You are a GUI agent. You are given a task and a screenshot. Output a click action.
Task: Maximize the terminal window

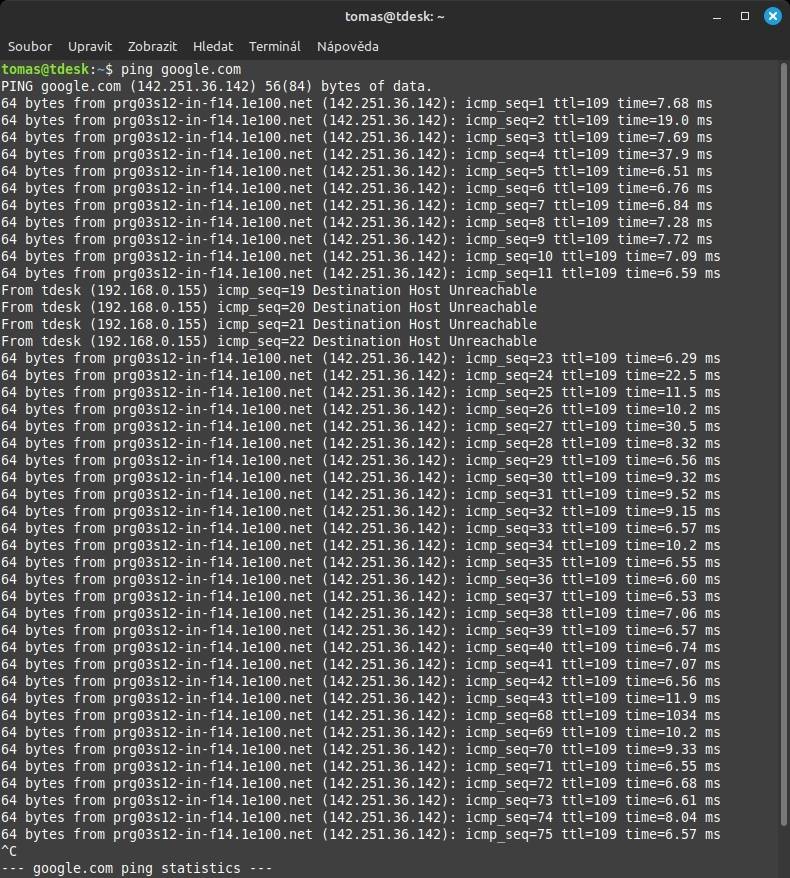pyautogui.click(x=745, y=16)
